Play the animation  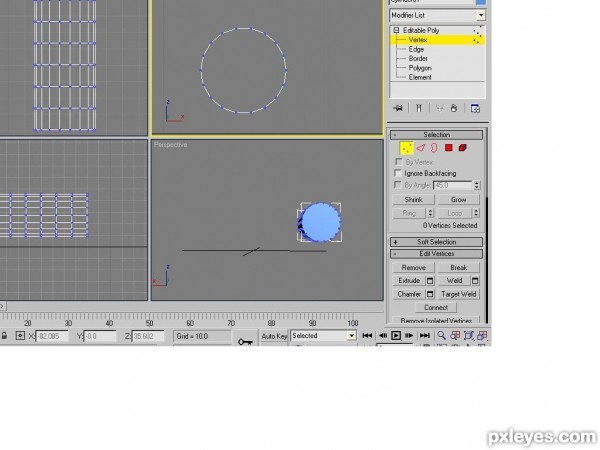[x=396, y=336]
